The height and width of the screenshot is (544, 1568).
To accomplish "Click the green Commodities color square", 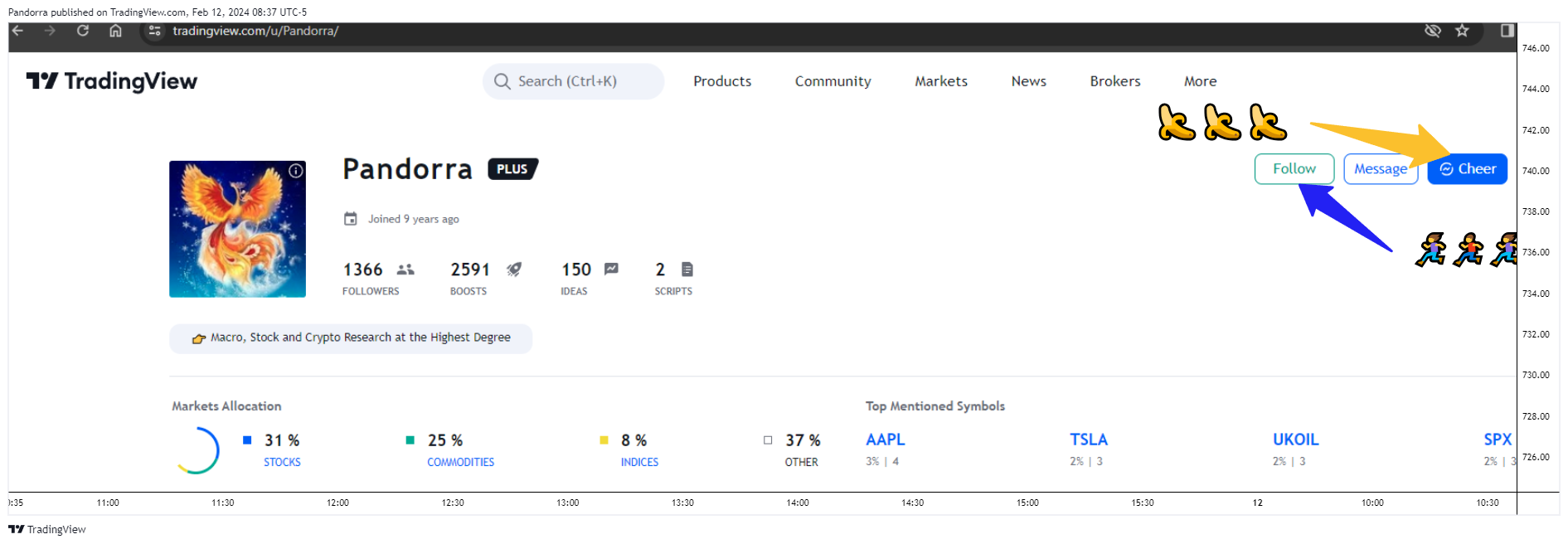I will click(410, 440).
